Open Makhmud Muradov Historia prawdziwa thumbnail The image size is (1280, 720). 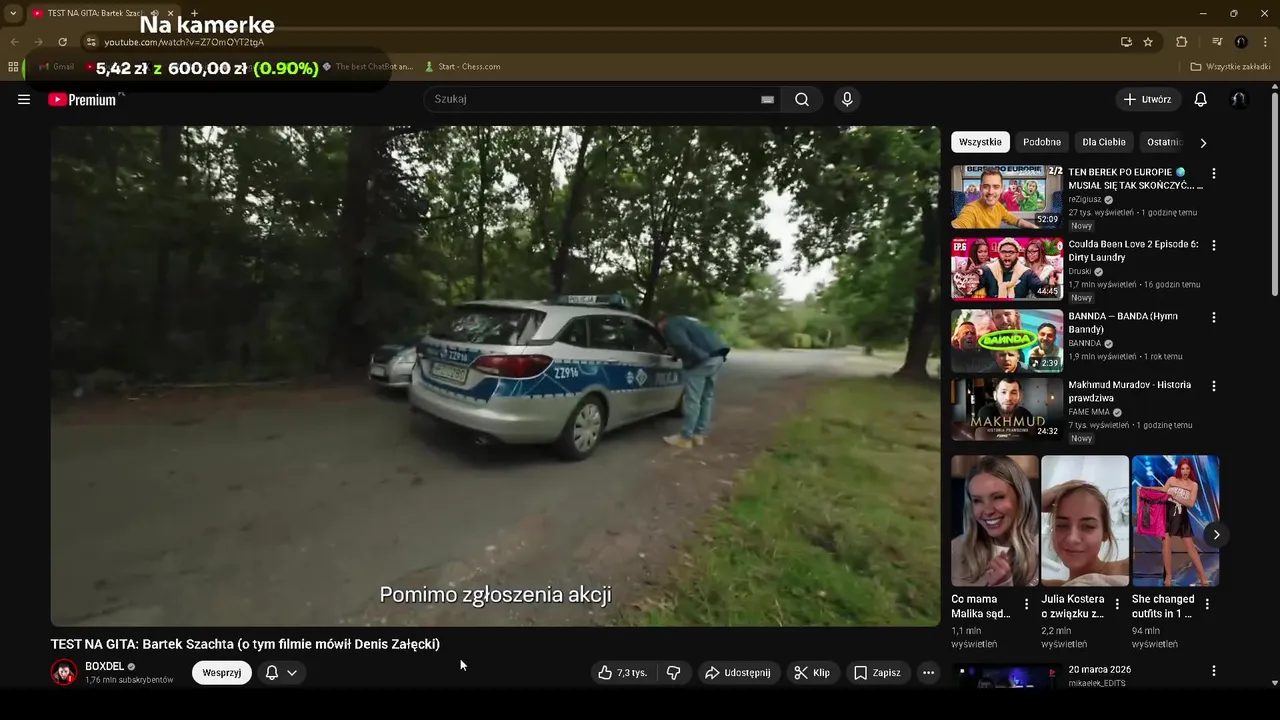1007,409
